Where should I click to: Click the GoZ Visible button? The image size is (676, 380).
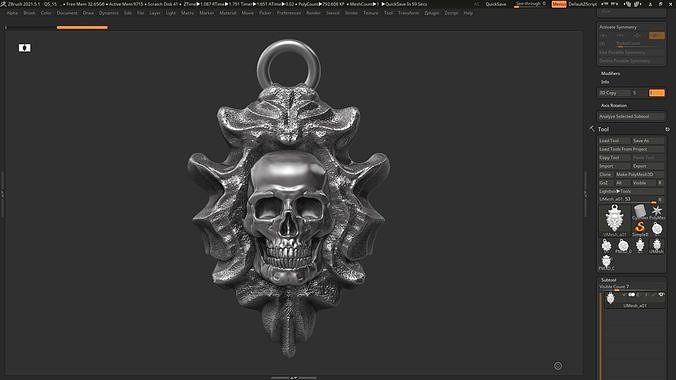(643, 183)
